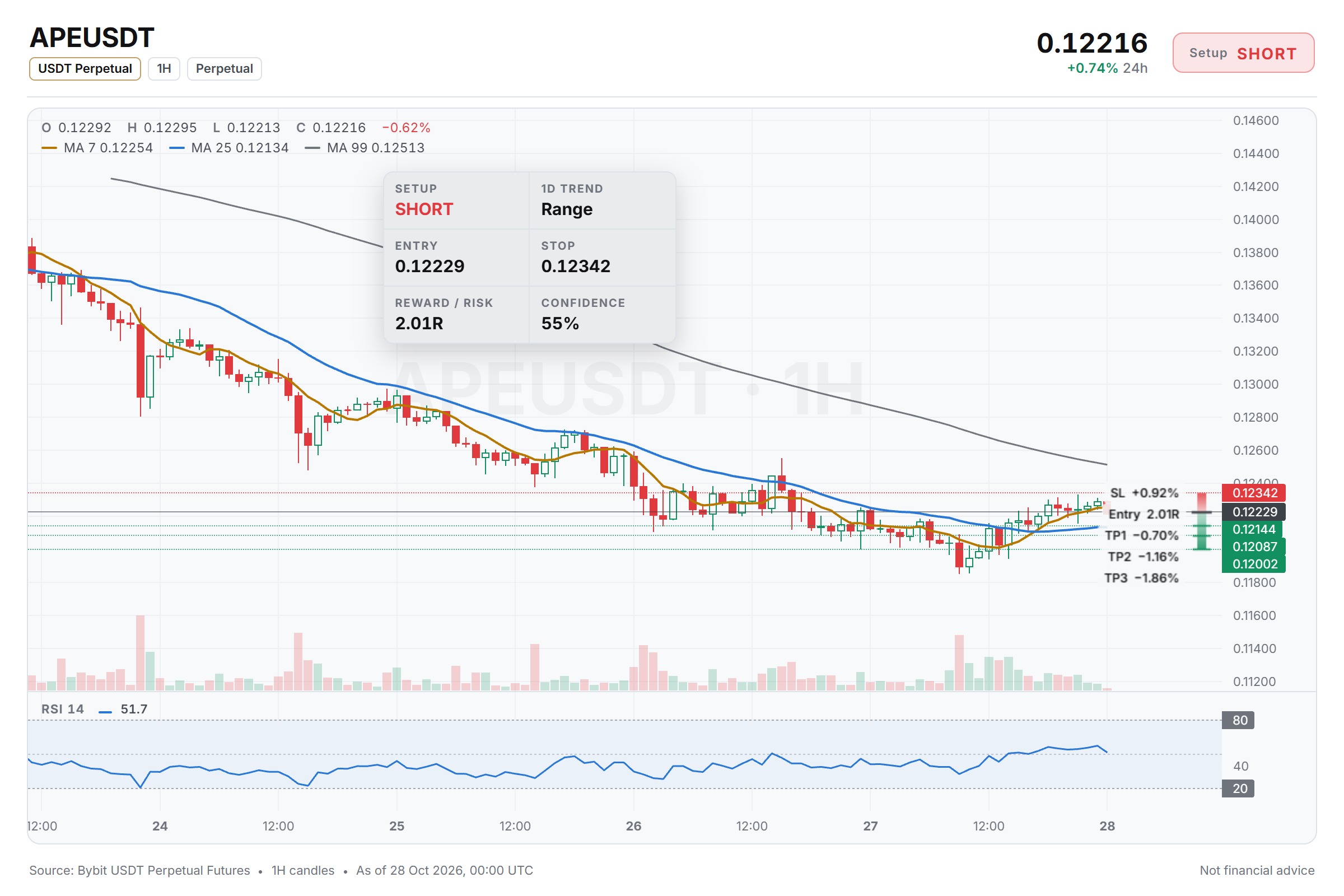Click the MA 7 orange legend line
1344x896 pixels.
click(49, 148)
